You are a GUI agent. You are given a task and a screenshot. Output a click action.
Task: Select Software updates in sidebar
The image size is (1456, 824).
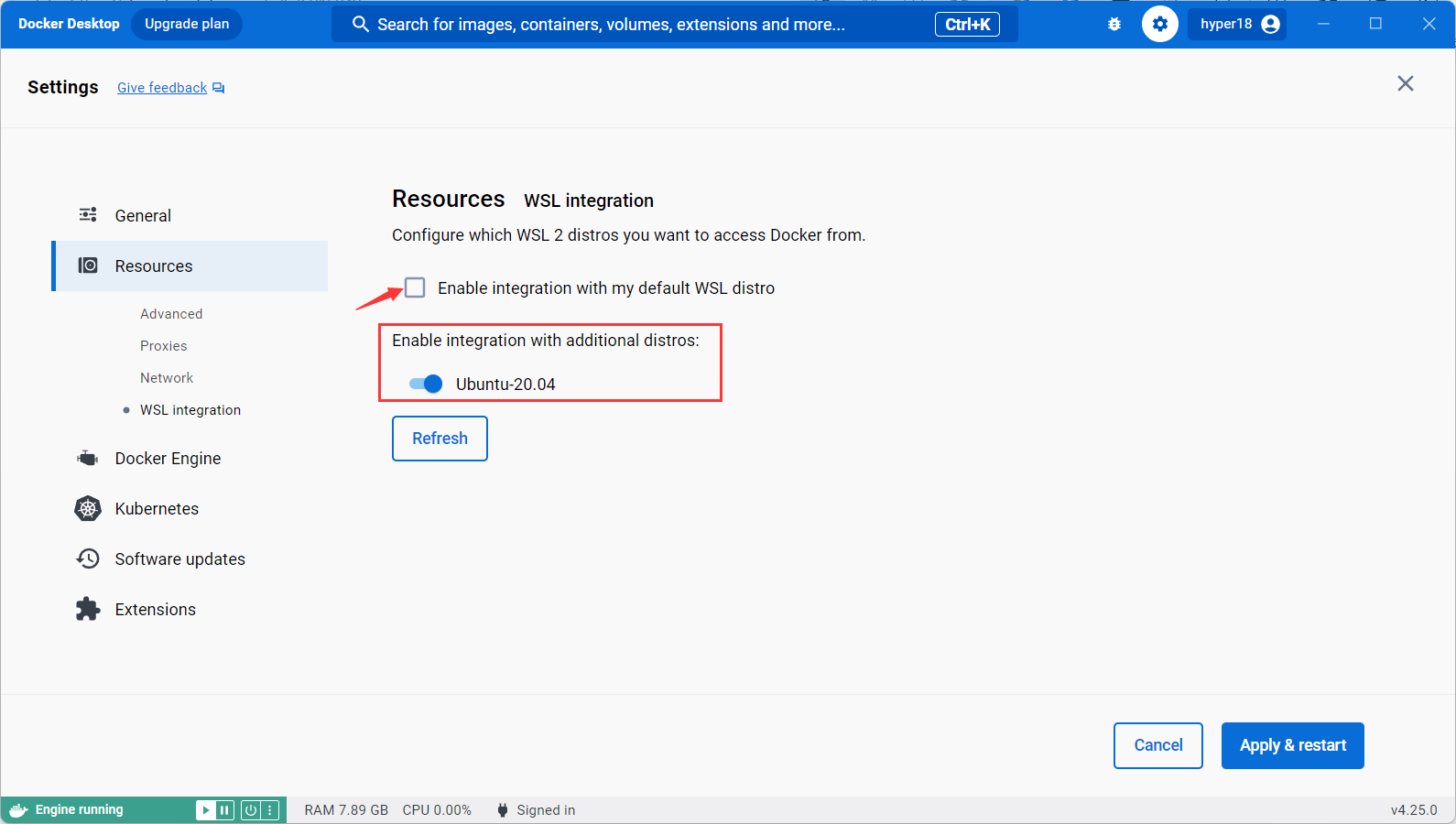pos(179,559)
